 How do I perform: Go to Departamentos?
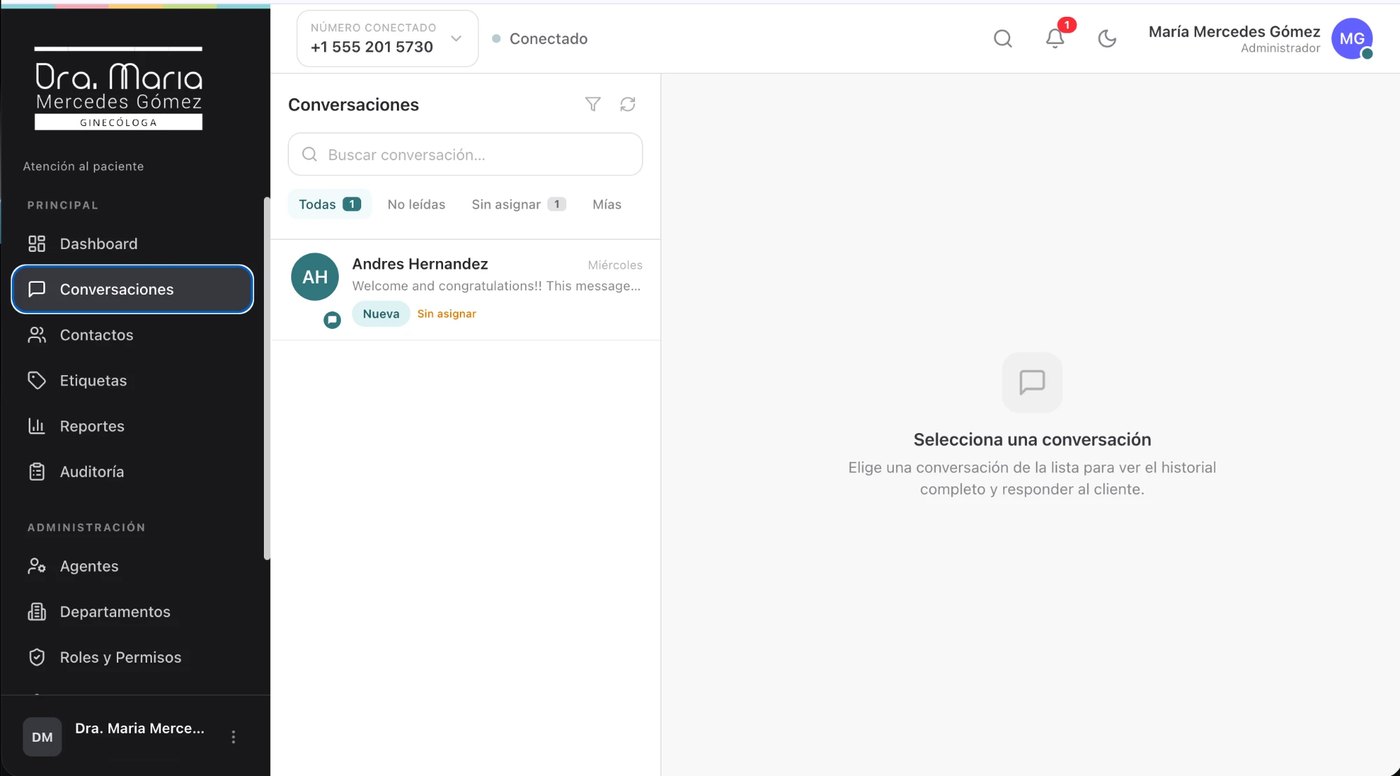[x=132, y=612]
